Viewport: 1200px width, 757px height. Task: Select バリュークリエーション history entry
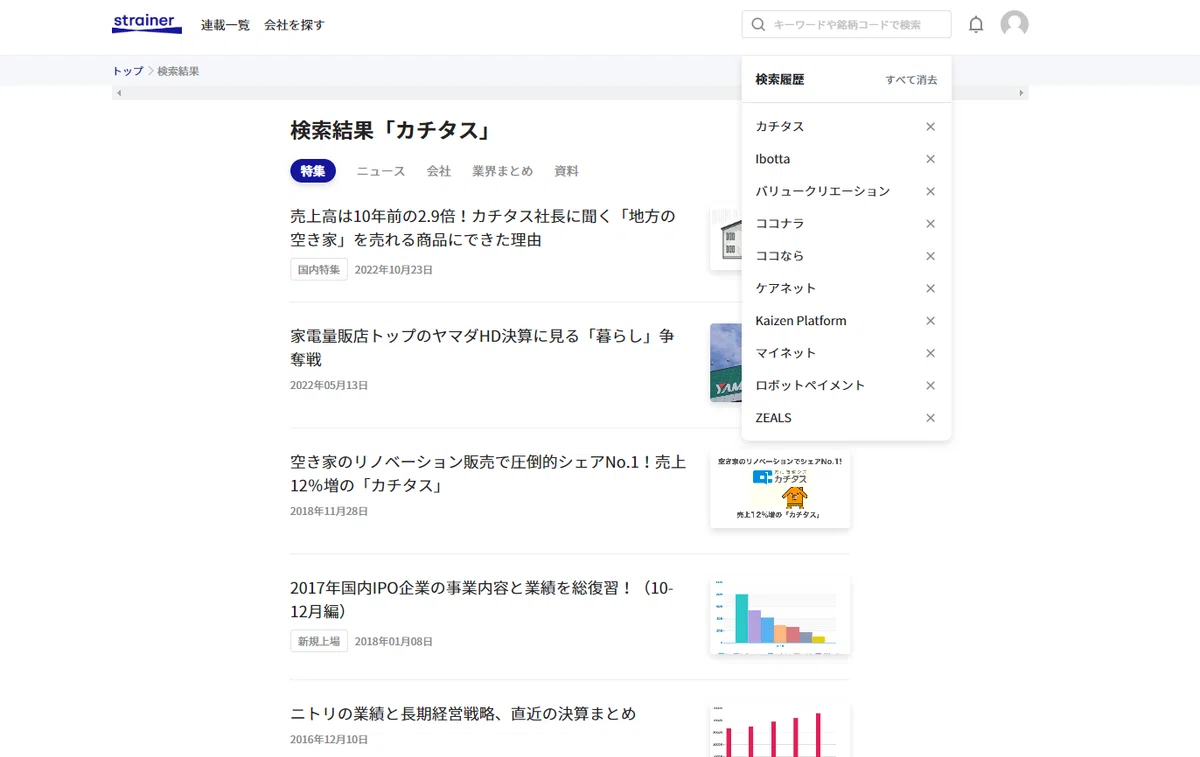(823, 191)
